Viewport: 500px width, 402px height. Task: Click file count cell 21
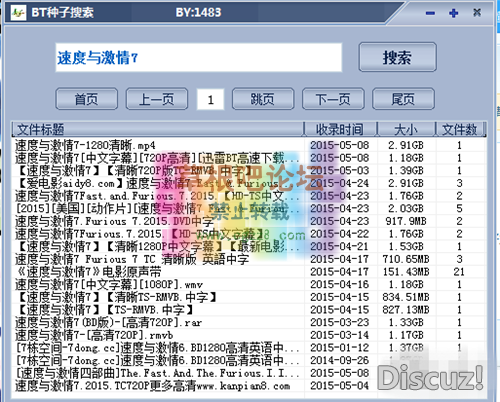(459, 272)
